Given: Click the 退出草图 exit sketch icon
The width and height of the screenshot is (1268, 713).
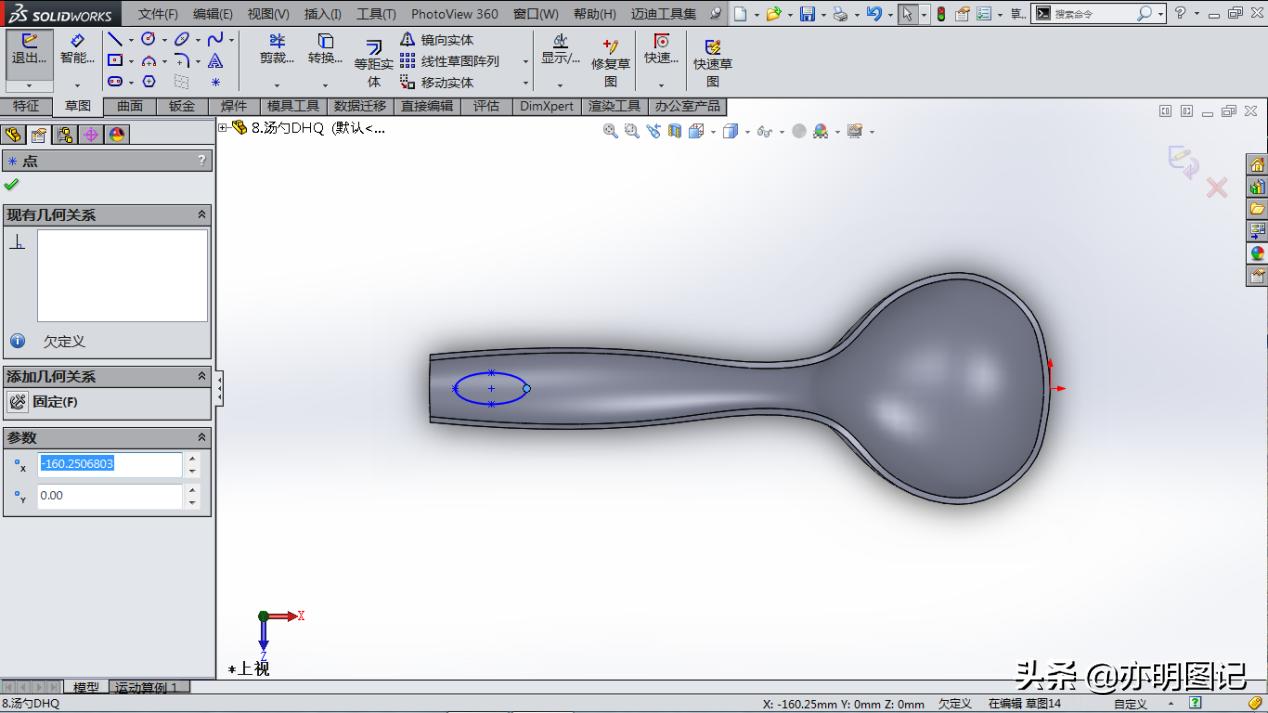Looking at the screenshot, I should click(29, 45).
